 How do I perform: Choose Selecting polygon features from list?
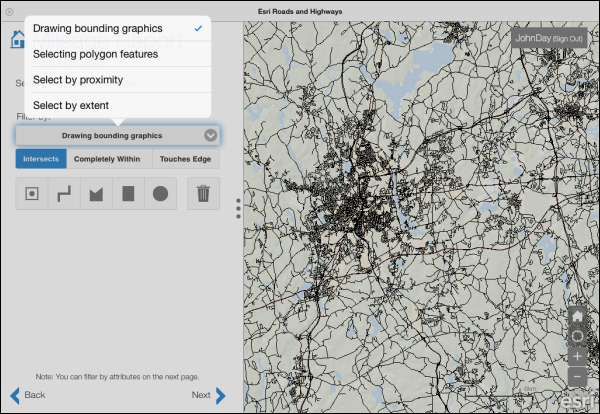(96, 54)
